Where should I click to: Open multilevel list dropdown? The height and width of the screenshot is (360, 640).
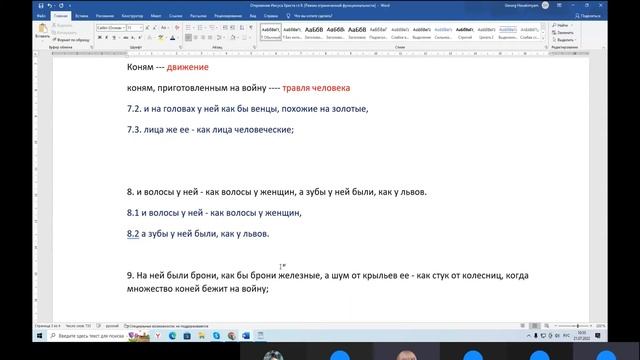pos(218,28)
